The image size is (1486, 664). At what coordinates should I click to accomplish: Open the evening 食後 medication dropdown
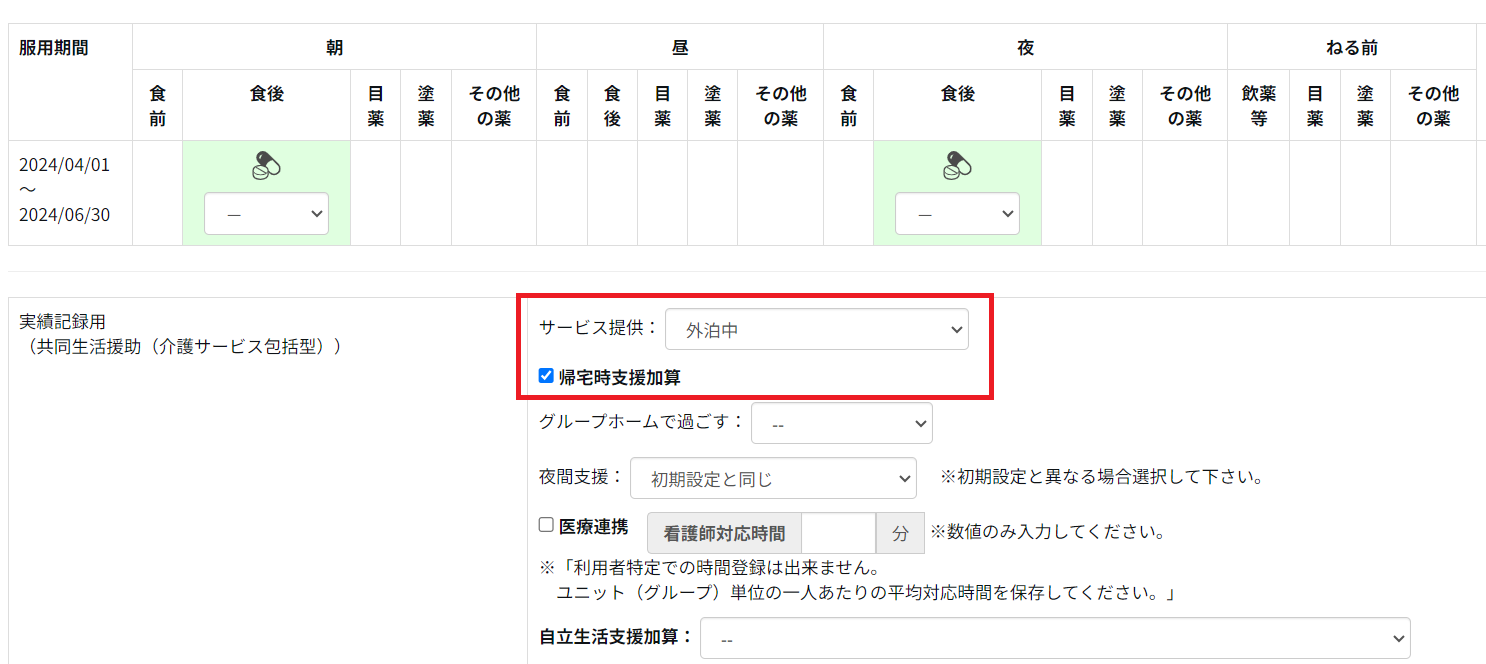pos(957,214)
